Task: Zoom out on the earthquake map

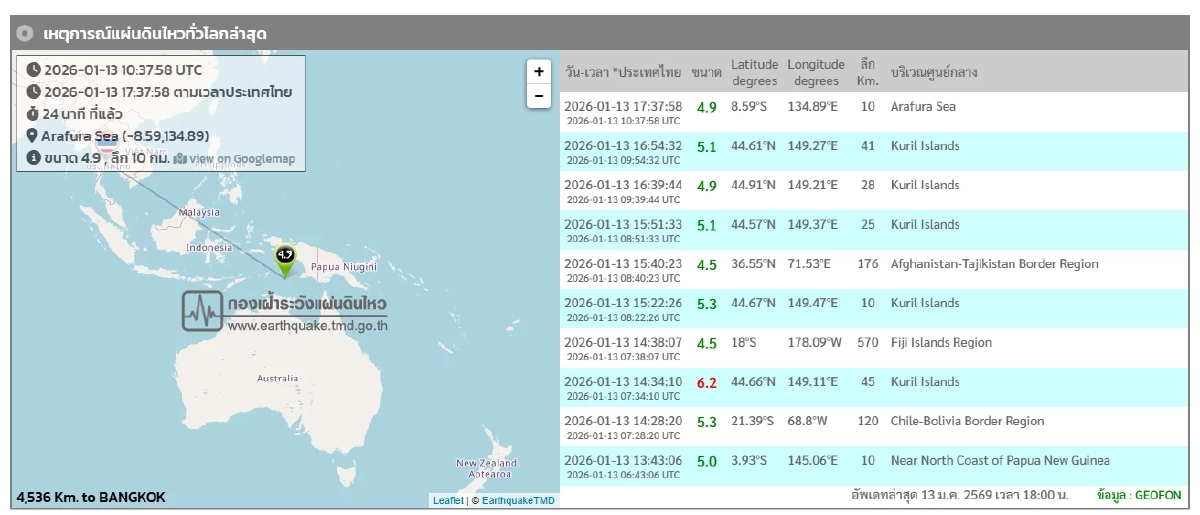Action: click(538, 96)
